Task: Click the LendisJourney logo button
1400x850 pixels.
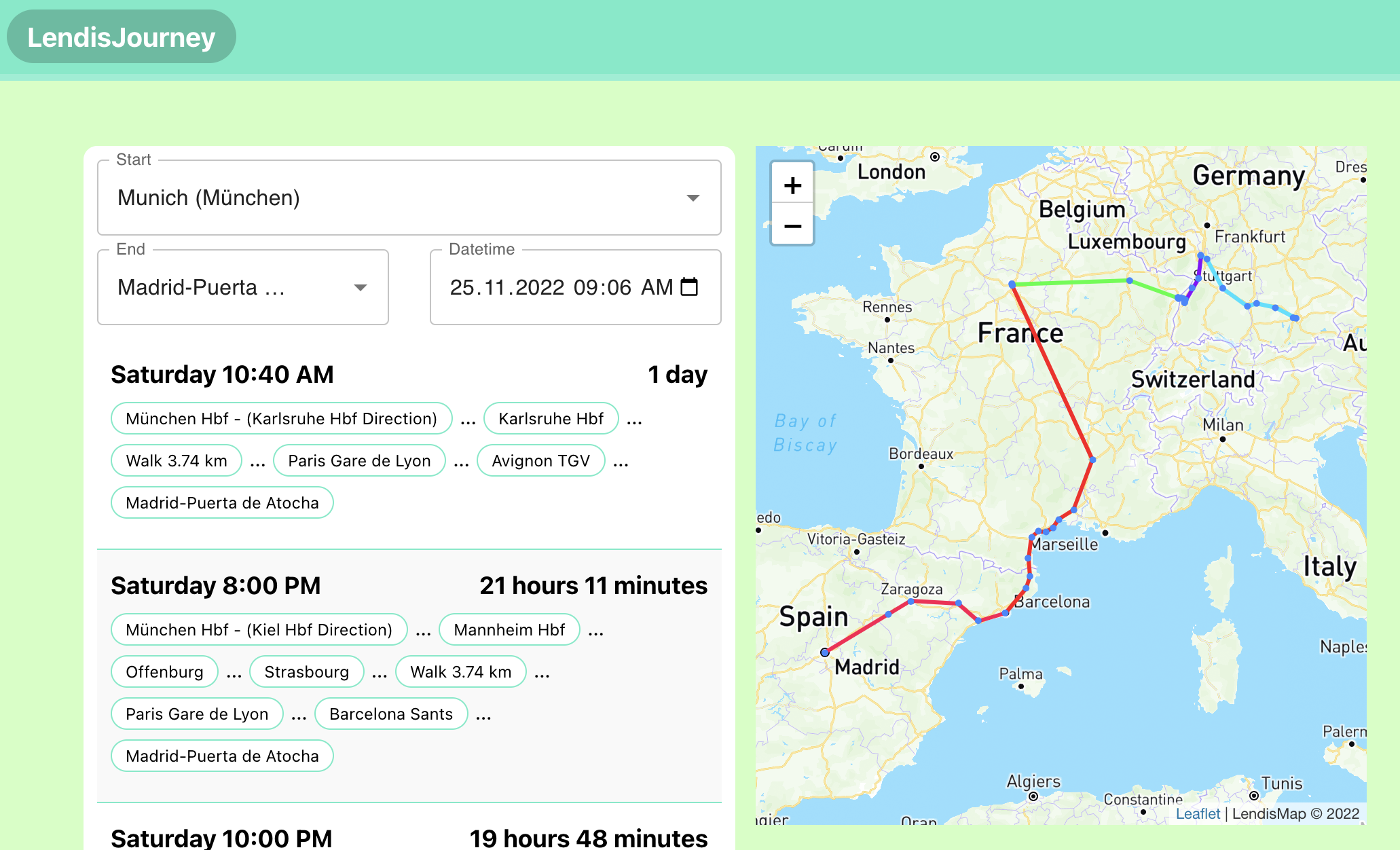Action: click(122, 37)
